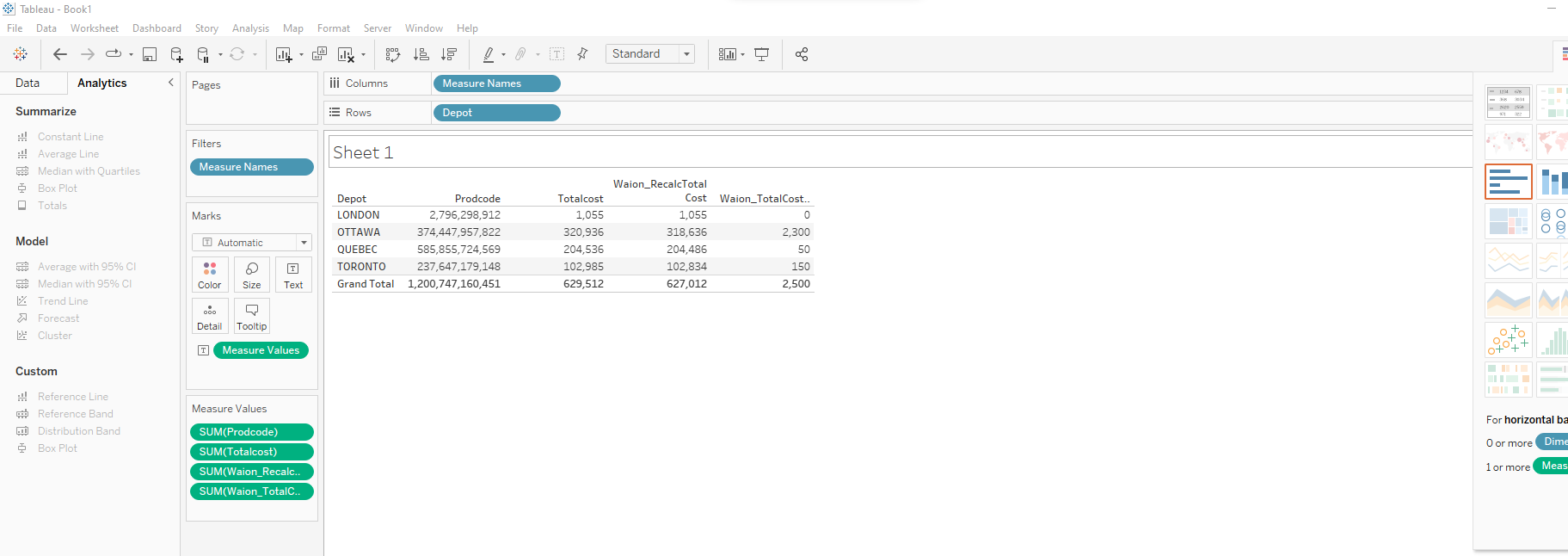The height and width of the screenshot is (556, 1568).
Task: Open highlight dropdown arrow
Action: (503, 54)
